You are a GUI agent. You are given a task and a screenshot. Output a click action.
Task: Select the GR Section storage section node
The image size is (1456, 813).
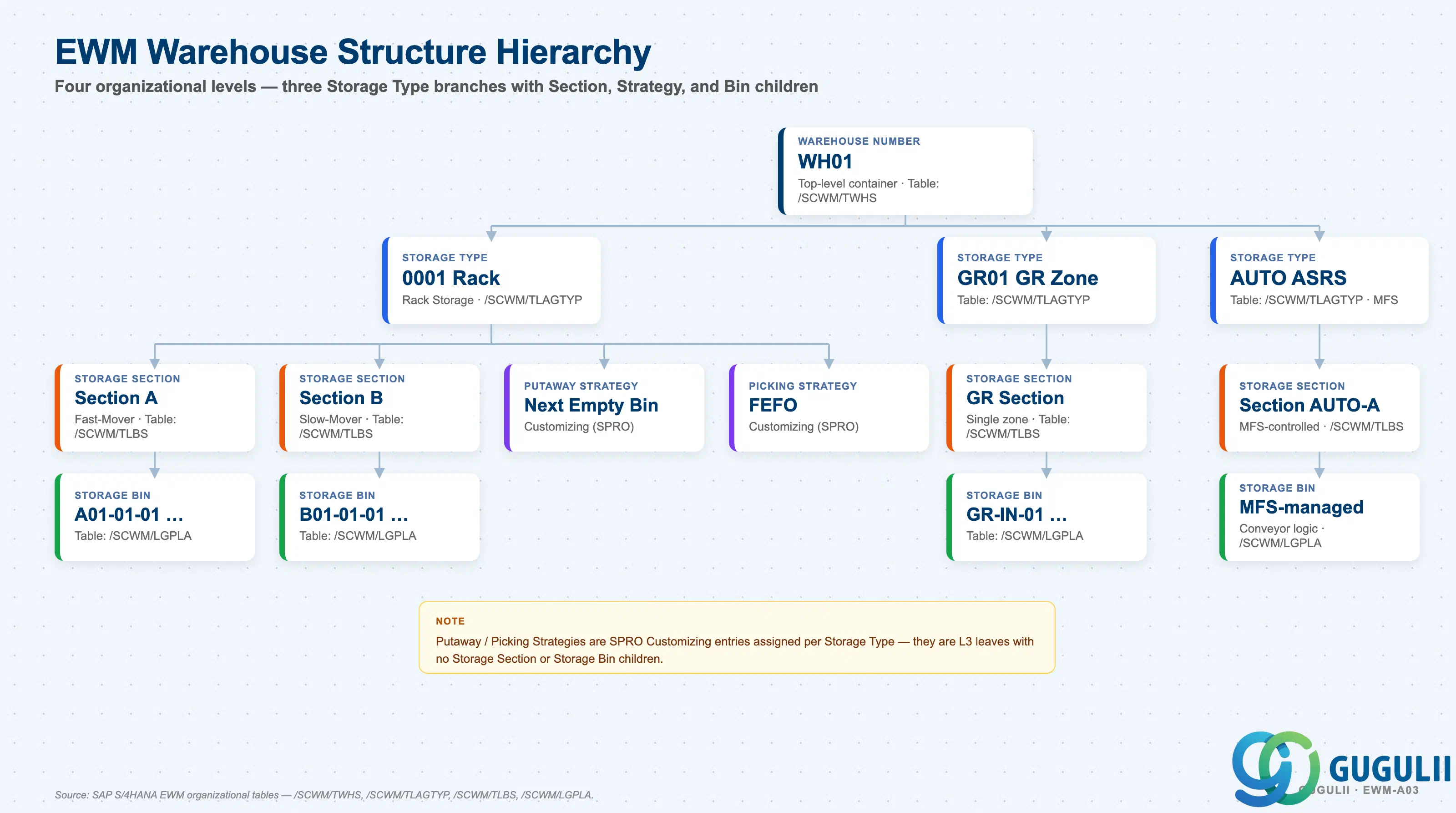1046,407
